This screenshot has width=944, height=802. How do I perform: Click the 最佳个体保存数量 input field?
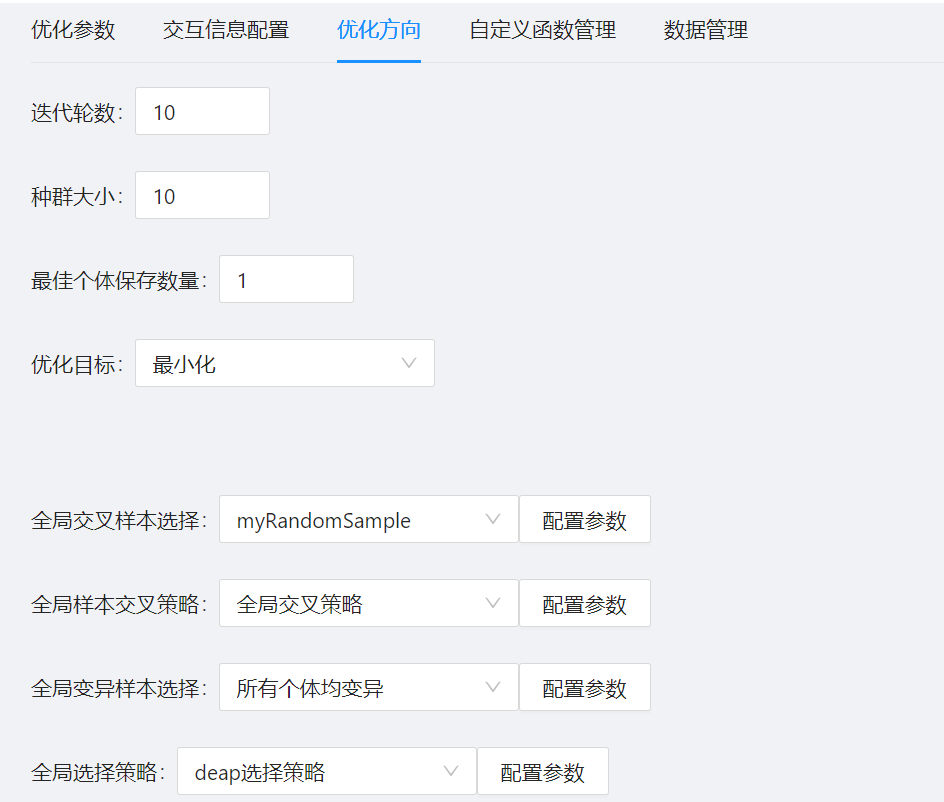click(286, 280)
